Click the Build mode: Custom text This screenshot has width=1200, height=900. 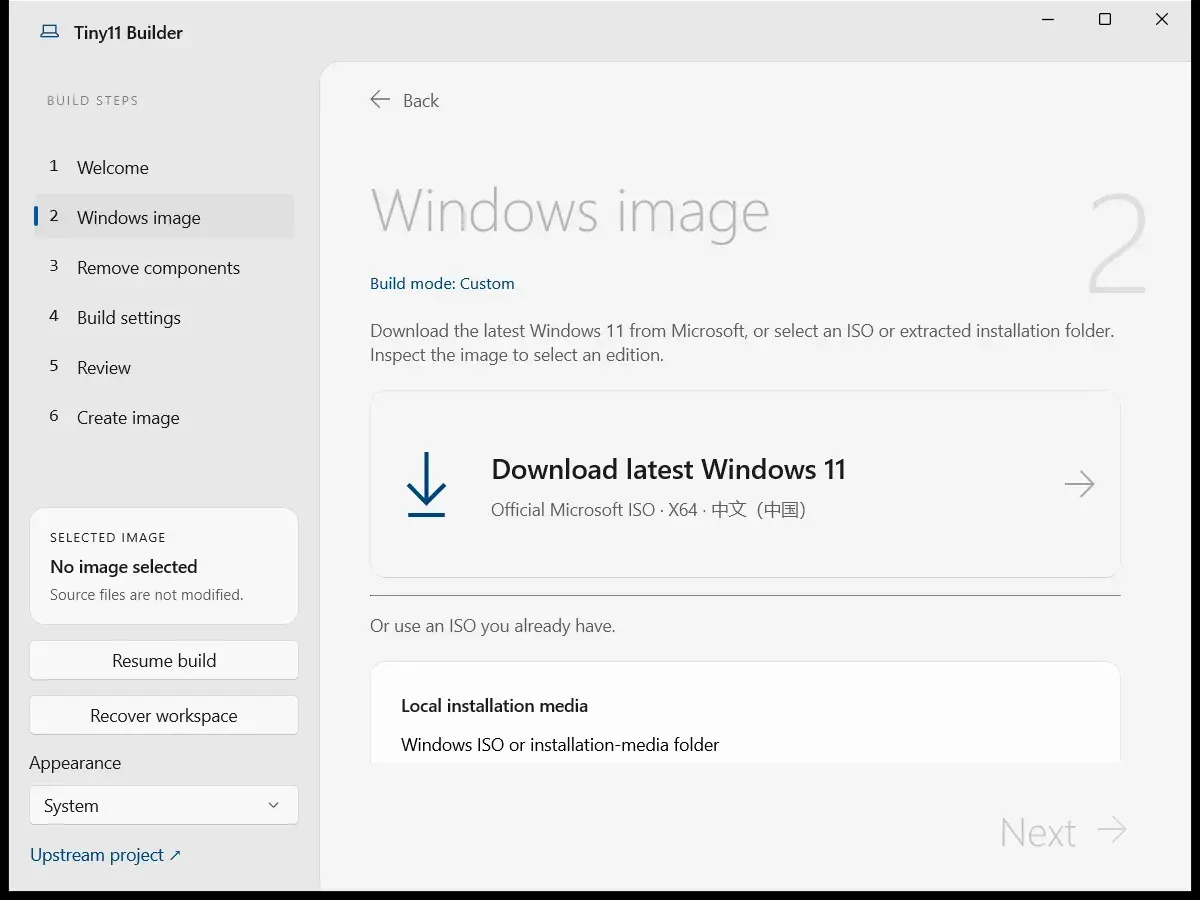point(442,283)
